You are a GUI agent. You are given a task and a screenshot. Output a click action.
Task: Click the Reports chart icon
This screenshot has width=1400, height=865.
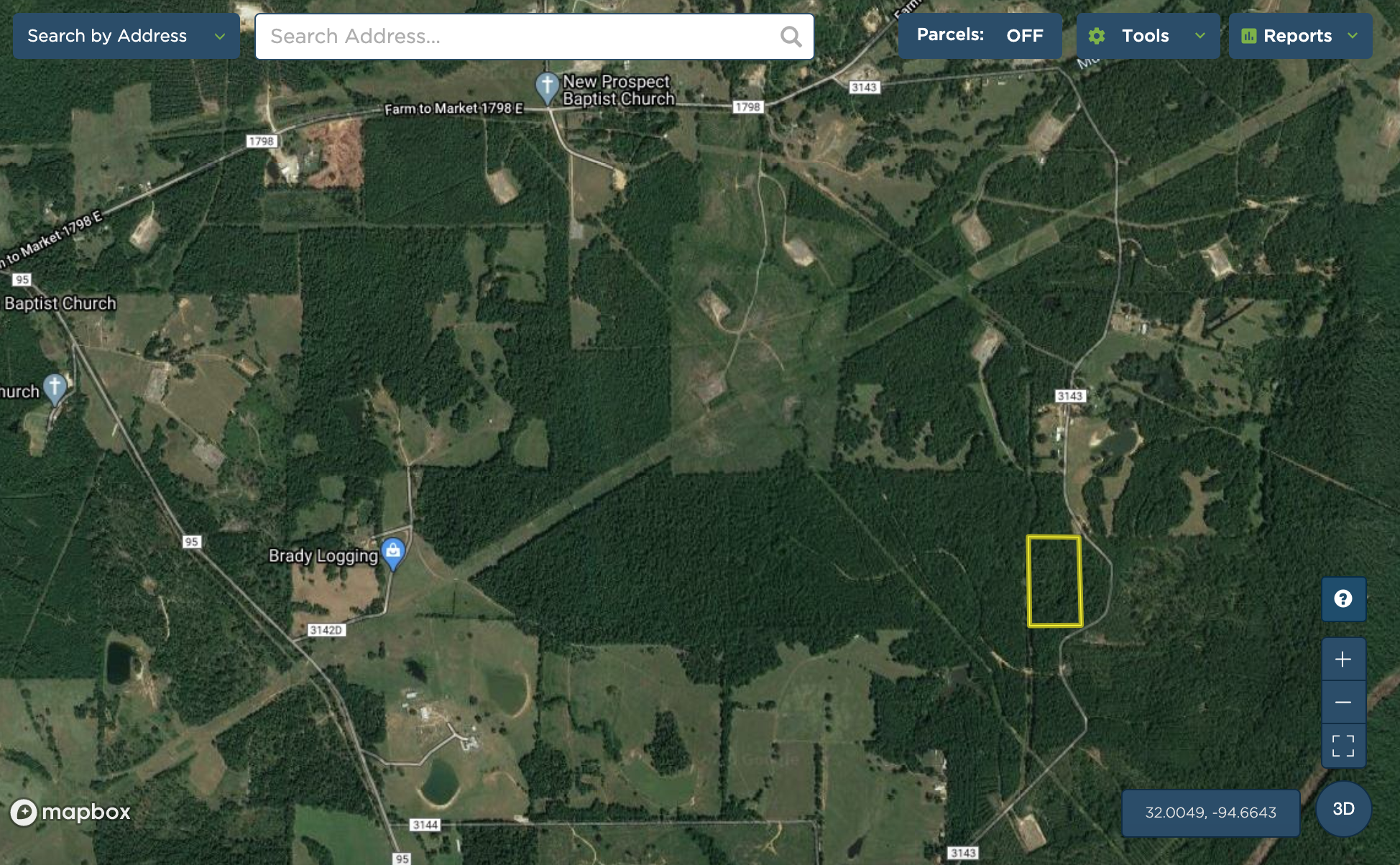[x=1249, y=36]
